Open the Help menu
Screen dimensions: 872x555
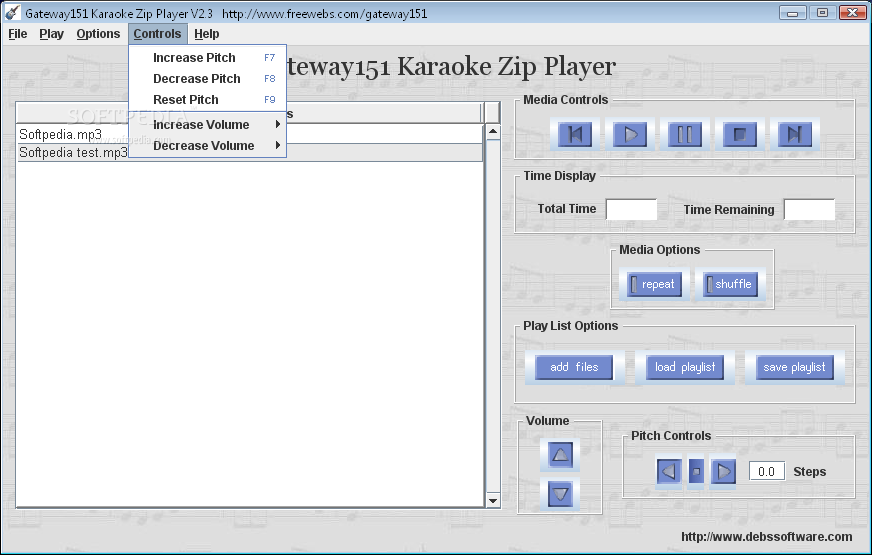point(207,34)
